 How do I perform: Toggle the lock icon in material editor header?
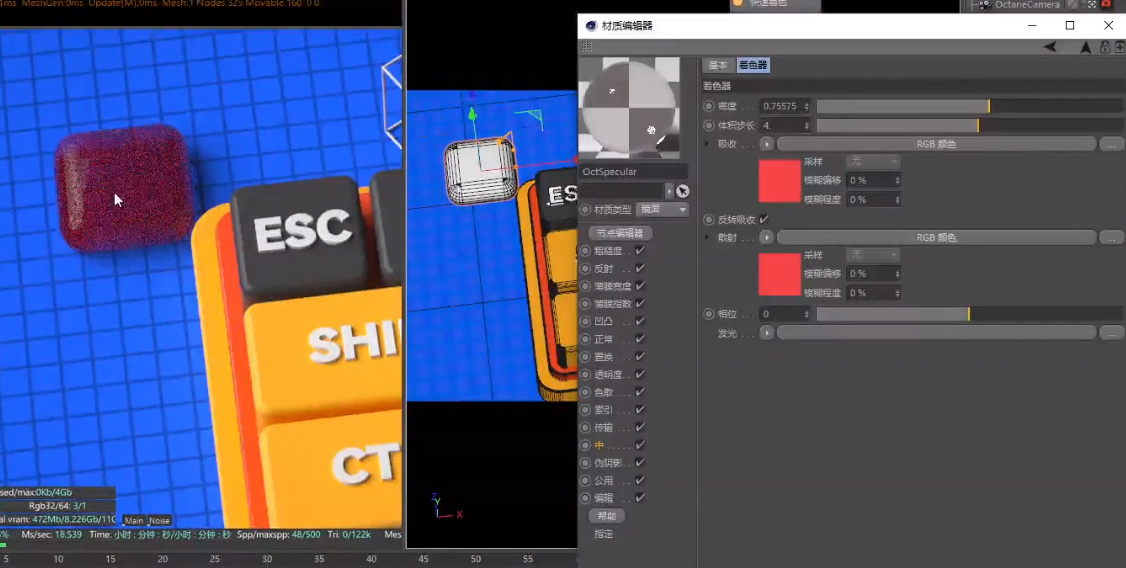pos(1105,47)
